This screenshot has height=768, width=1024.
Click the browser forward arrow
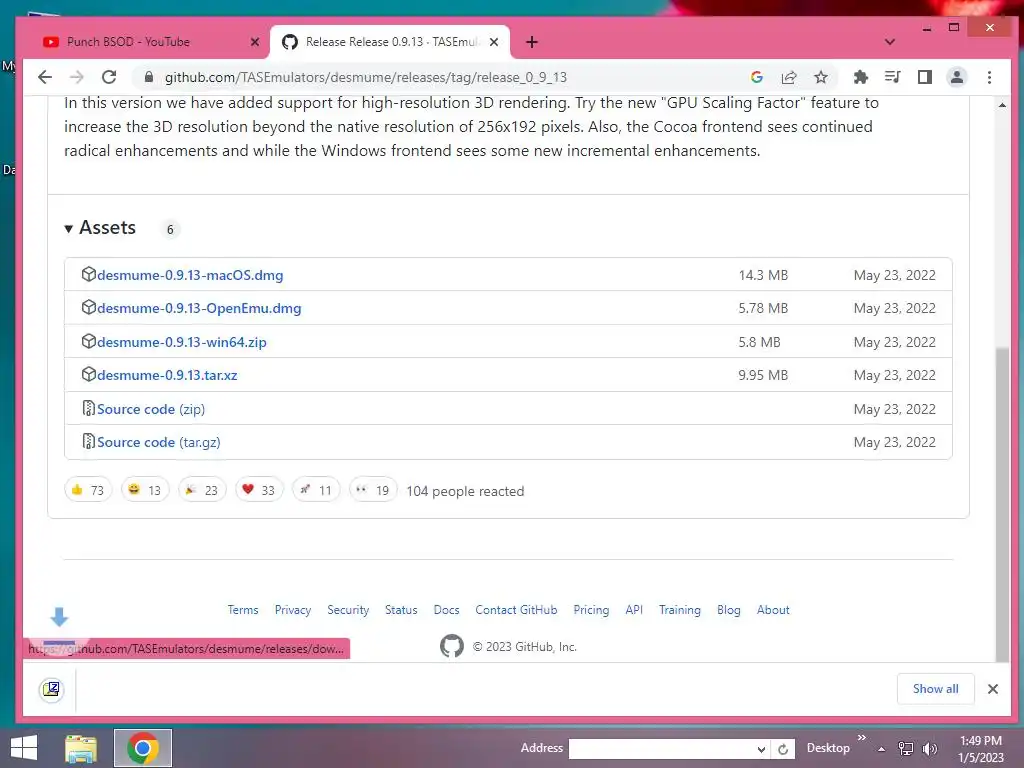coord(76,77)
